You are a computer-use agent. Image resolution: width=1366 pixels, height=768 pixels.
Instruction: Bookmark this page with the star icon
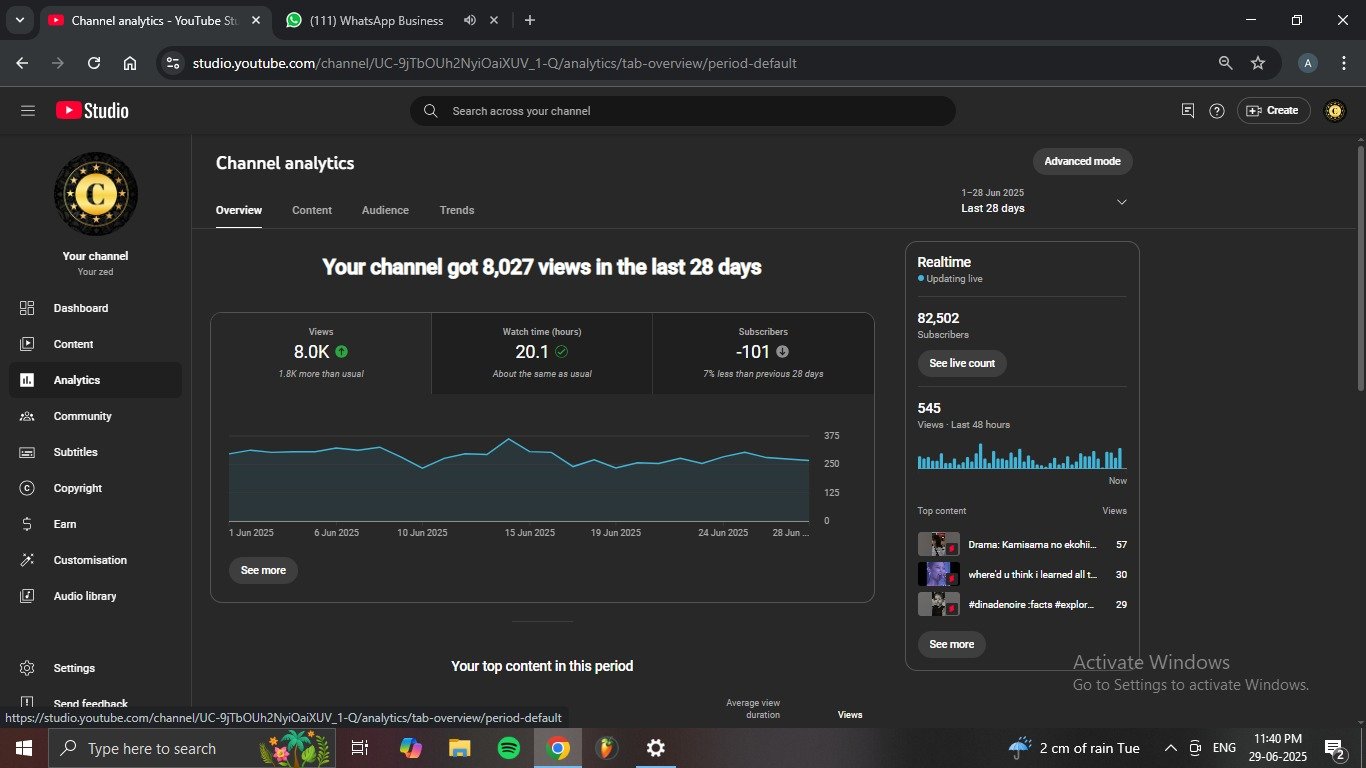(x=1258, y=63)
